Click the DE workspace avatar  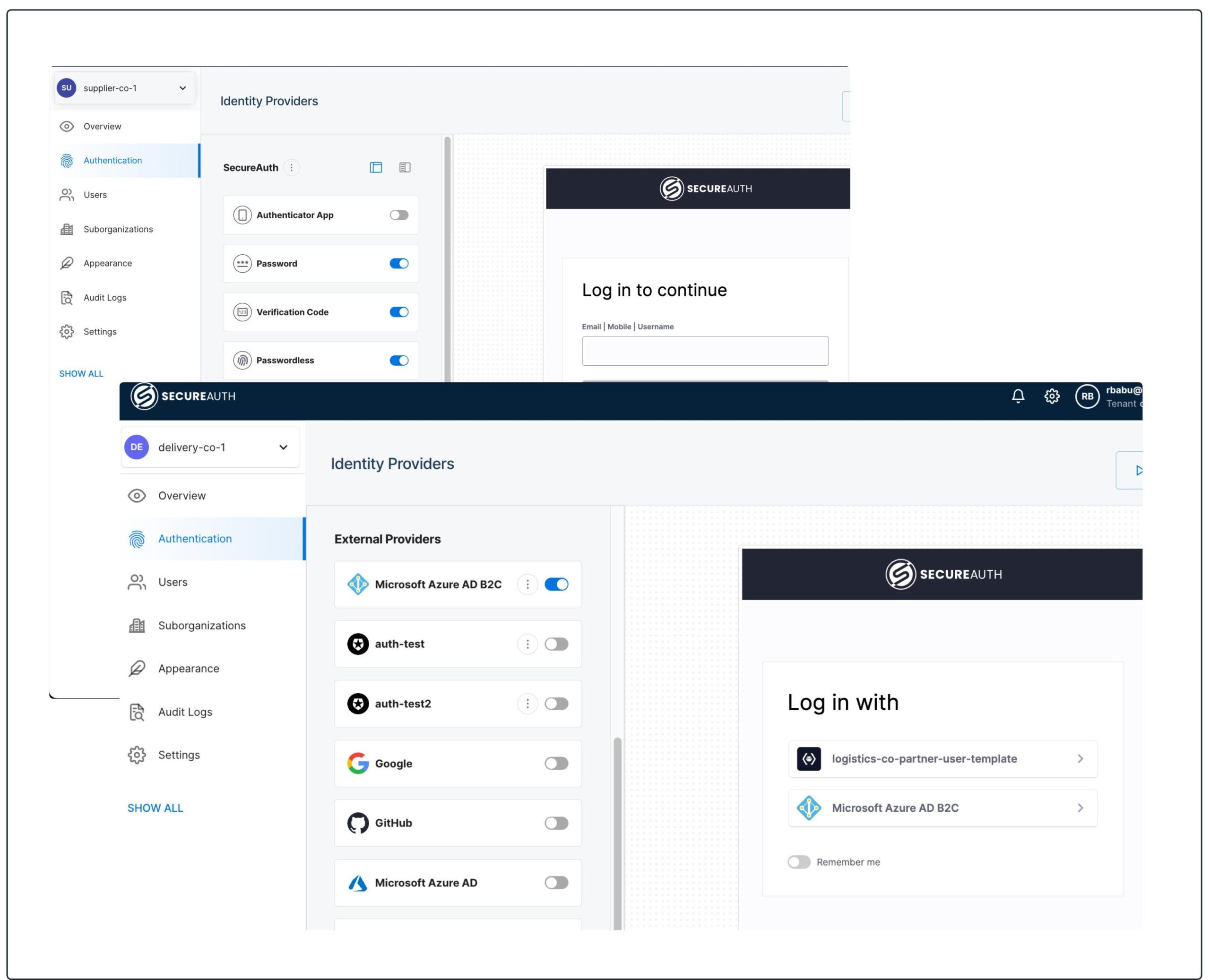[x=137, y=447]
